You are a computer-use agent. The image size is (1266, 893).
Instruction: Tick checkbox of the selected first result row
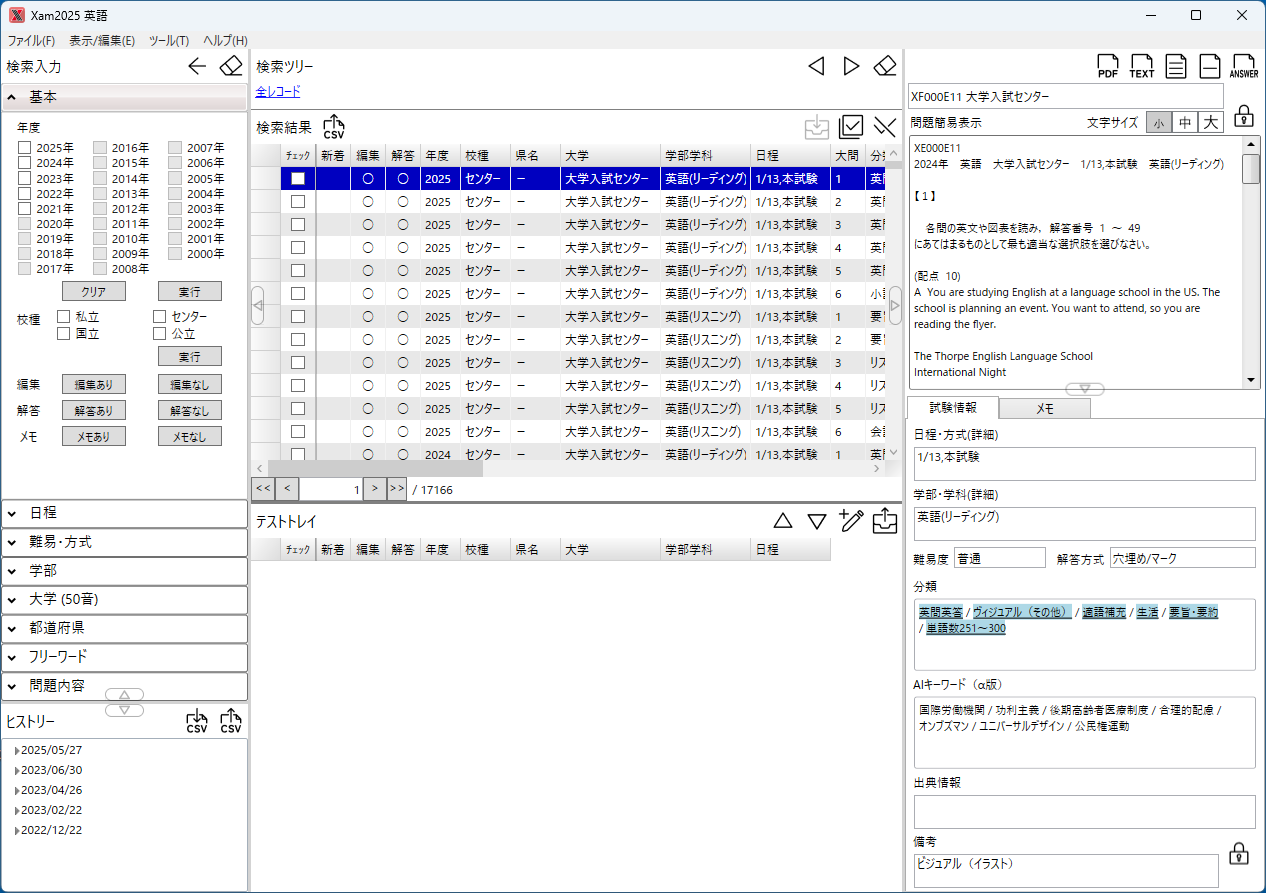(297, 178)
